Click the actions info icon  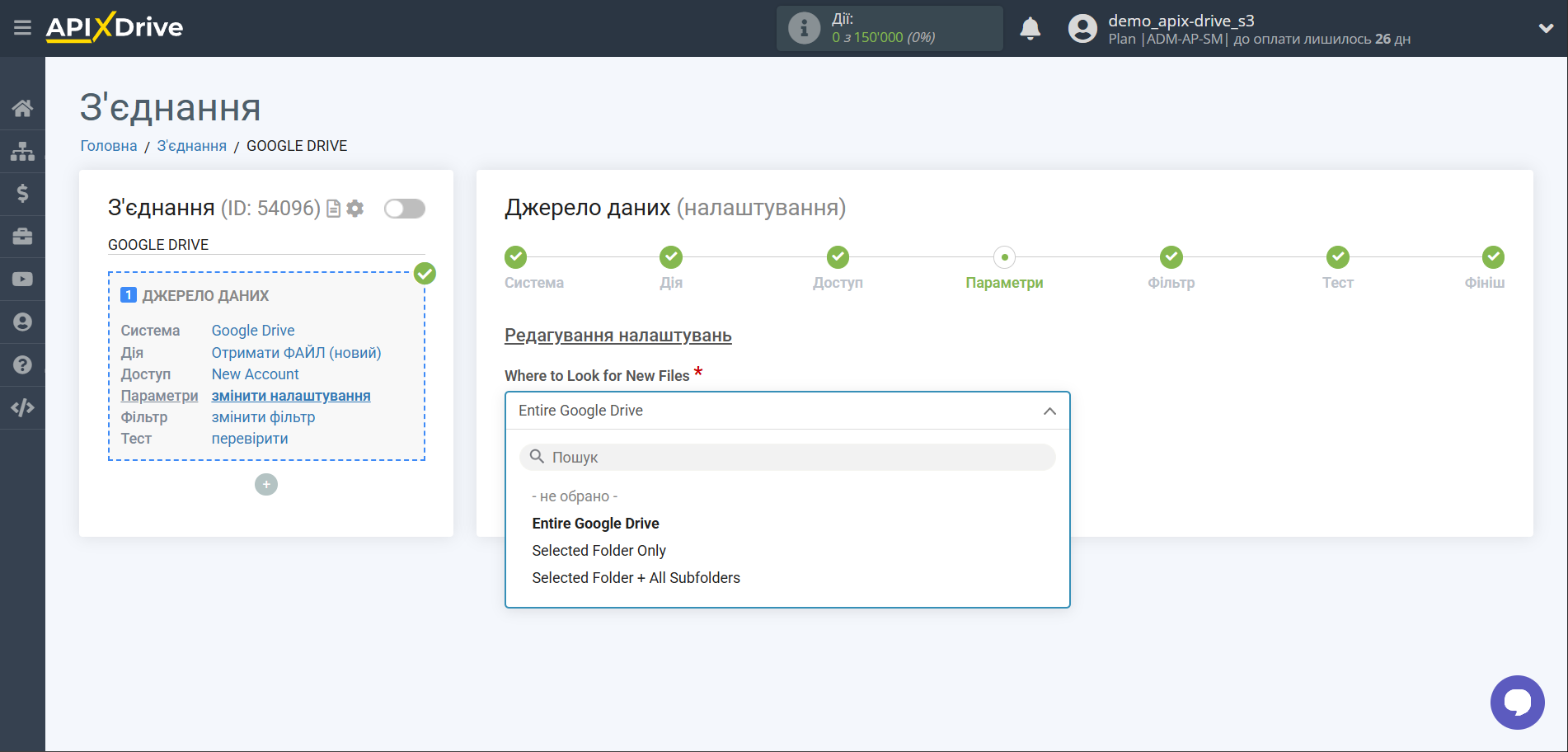pyautogui.click(x=804, y=28)
